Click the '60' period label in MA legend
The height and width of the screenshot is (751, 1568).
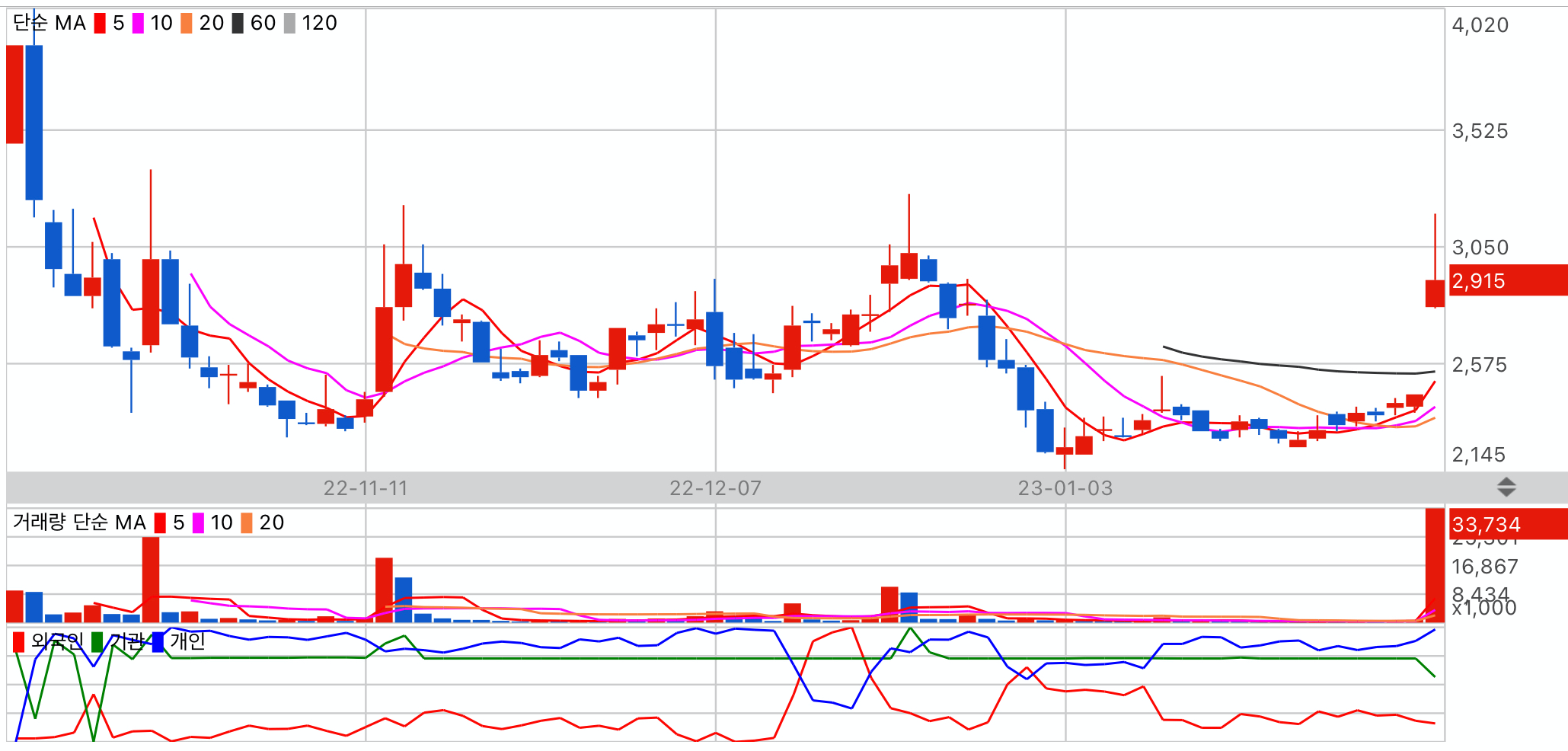coord(263,23)
